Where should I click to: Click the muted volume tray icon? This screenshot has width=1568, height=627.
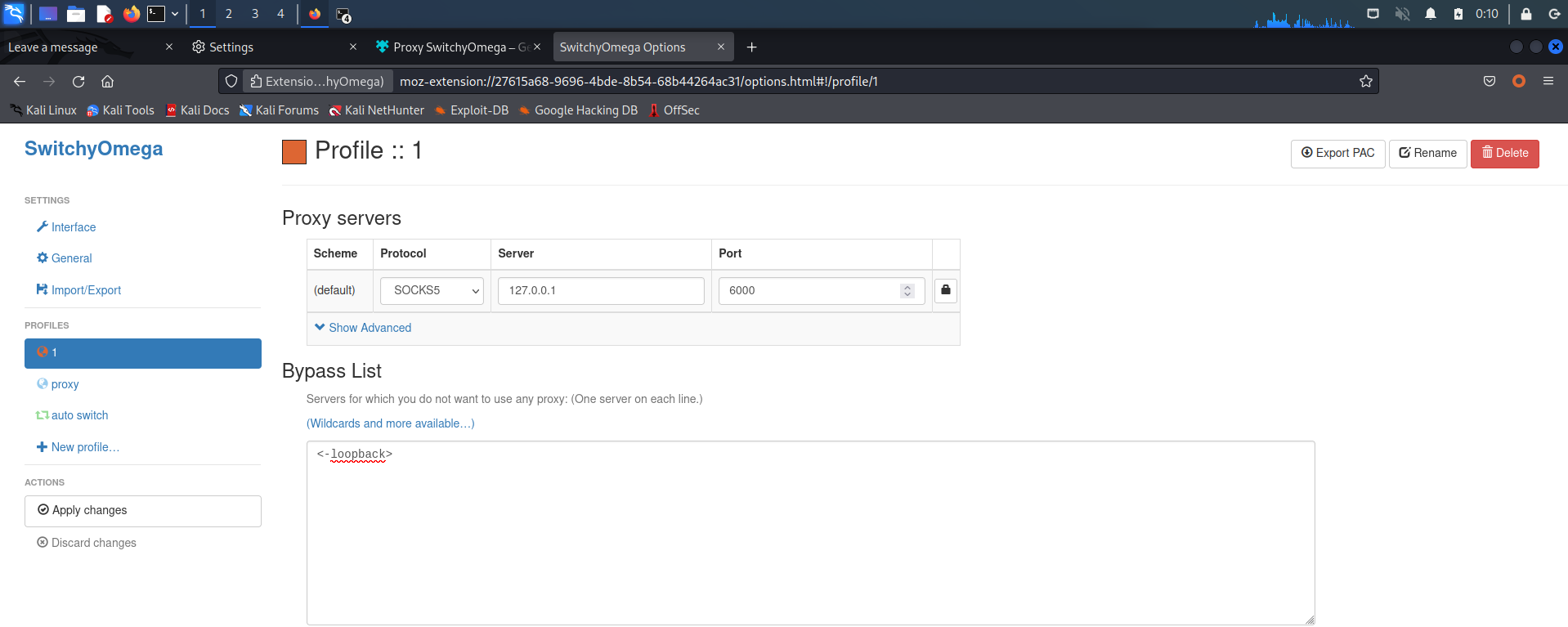(1402, 14)
